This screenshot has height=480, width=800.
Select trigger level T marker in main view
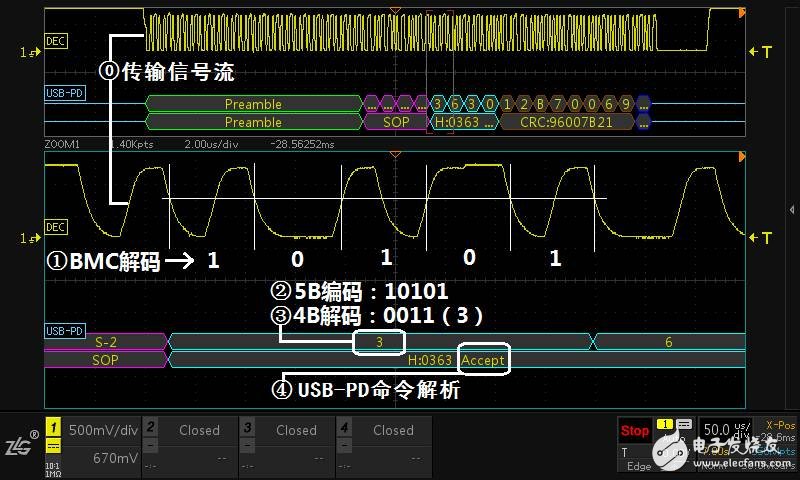760,52
